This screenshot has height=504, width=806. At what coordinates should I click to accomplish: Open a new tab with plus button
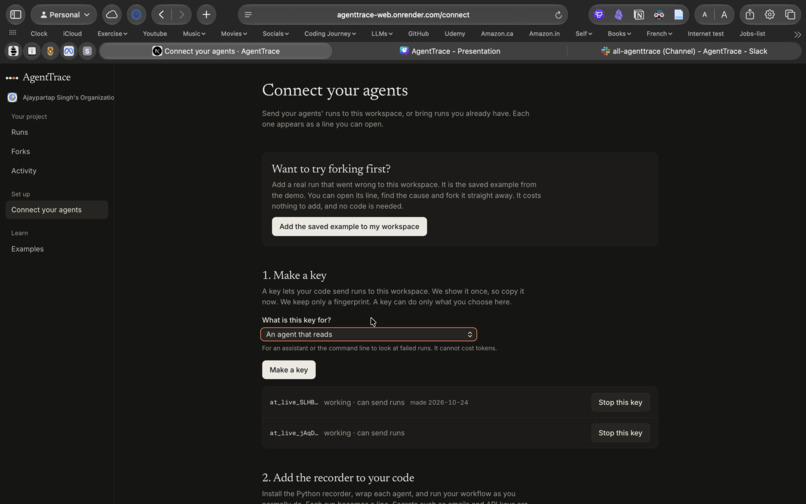(206, 14)
